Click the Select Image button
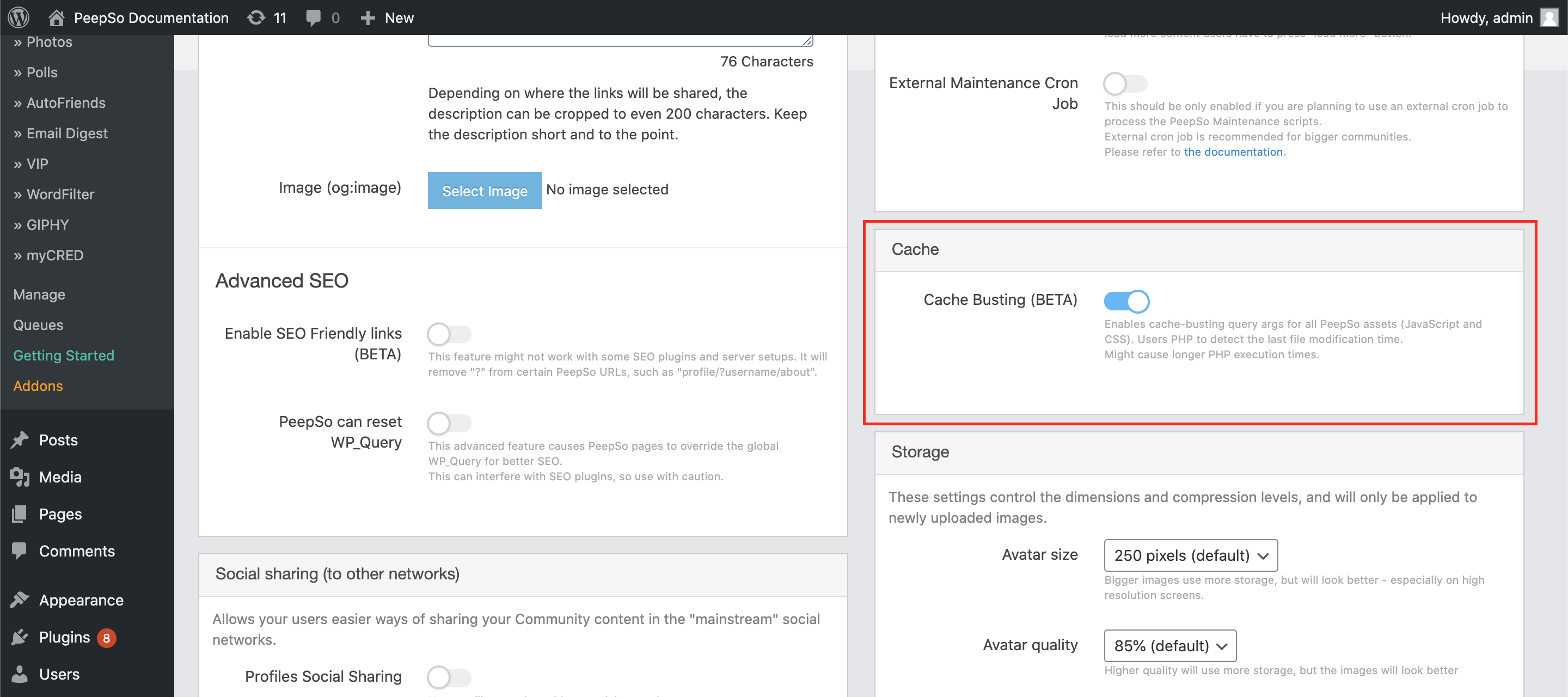Image resolution: width=1568 pixels, height=697 pixels. tap(485, 191)
